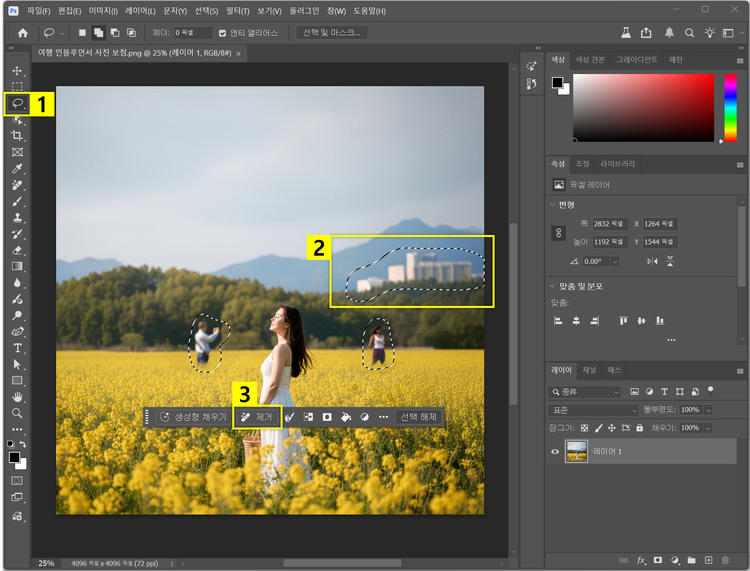Click the 선택 해제 button

click(x=418, y=417)
